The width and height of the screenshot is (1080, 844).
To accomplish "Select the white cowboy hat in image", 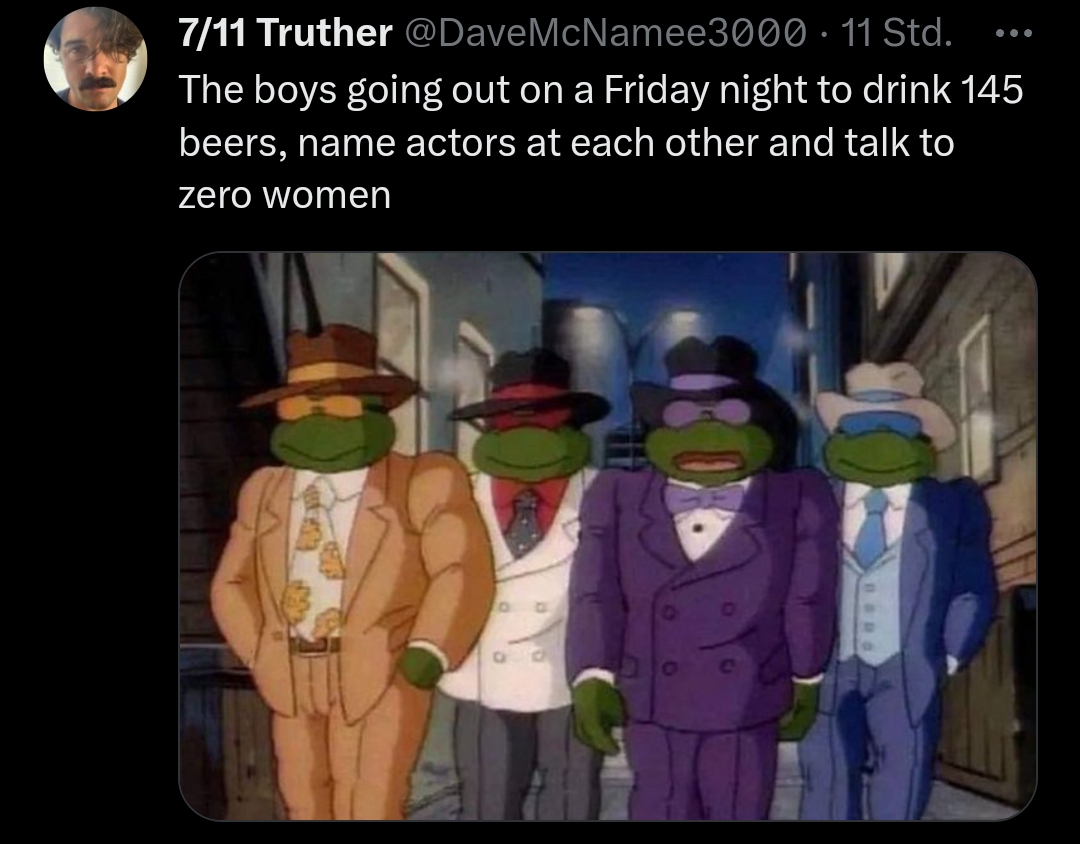I will click(x=885, y=400).
